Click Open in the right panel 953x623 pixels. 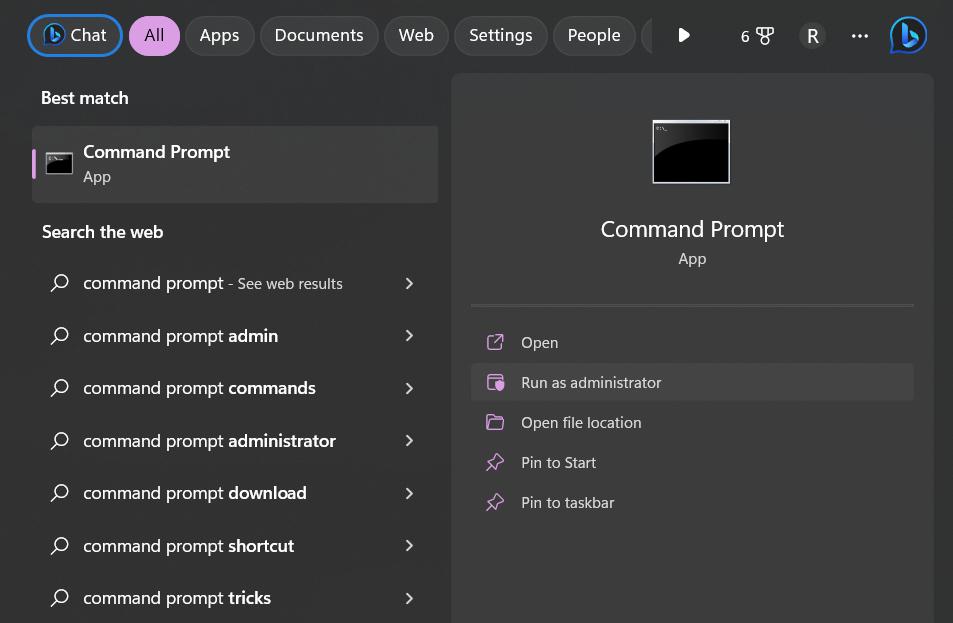pyautogui.click(x=539, y=343)
